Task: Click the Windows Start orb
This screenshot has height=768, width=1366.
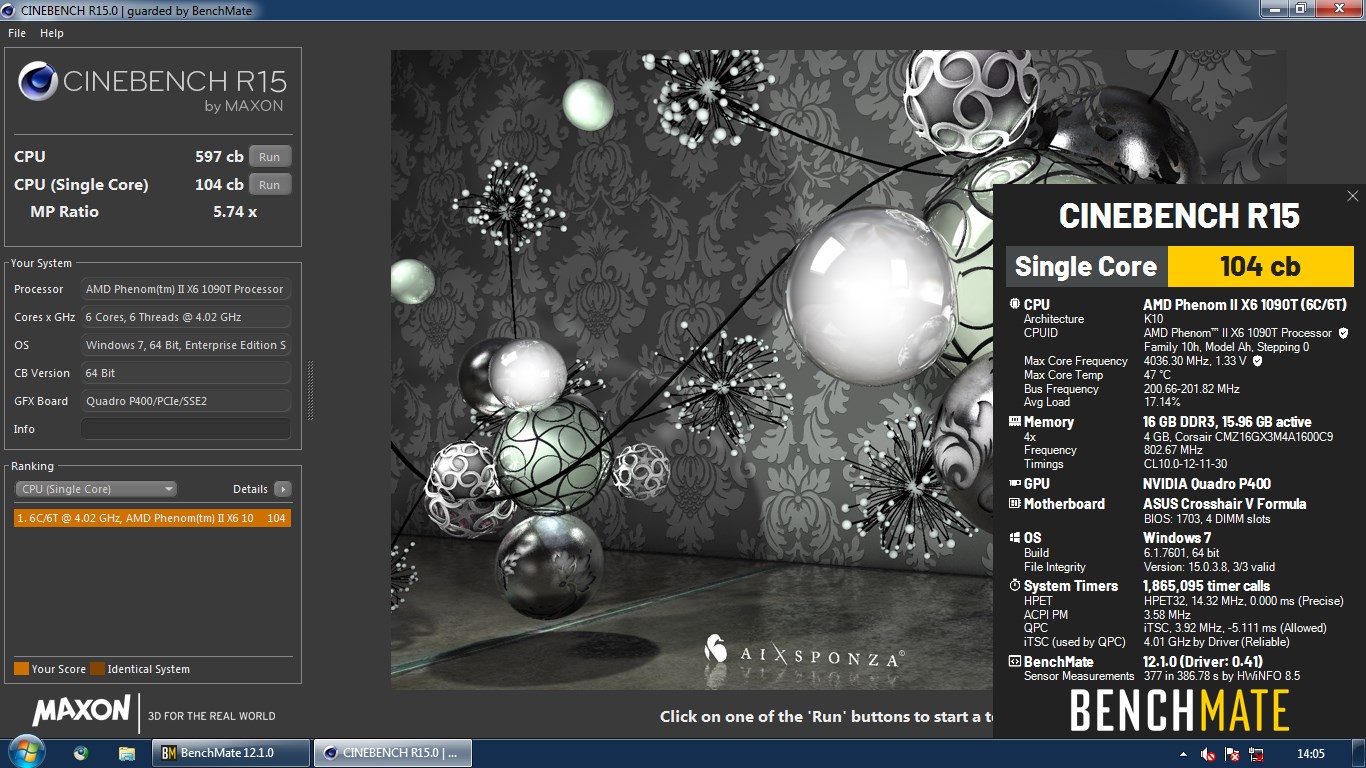Action: (x=25, y=752)
